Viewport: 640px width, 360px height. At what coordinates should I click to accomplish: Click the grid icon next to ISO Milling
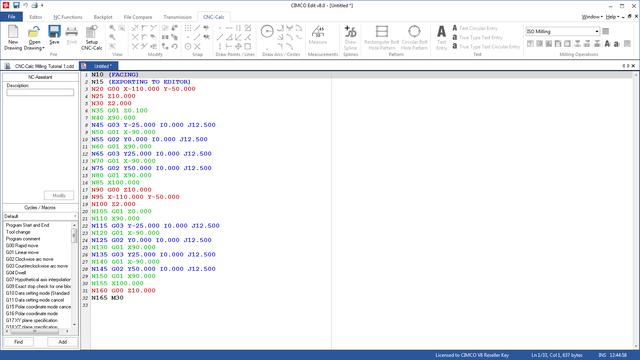pos(606,31)
